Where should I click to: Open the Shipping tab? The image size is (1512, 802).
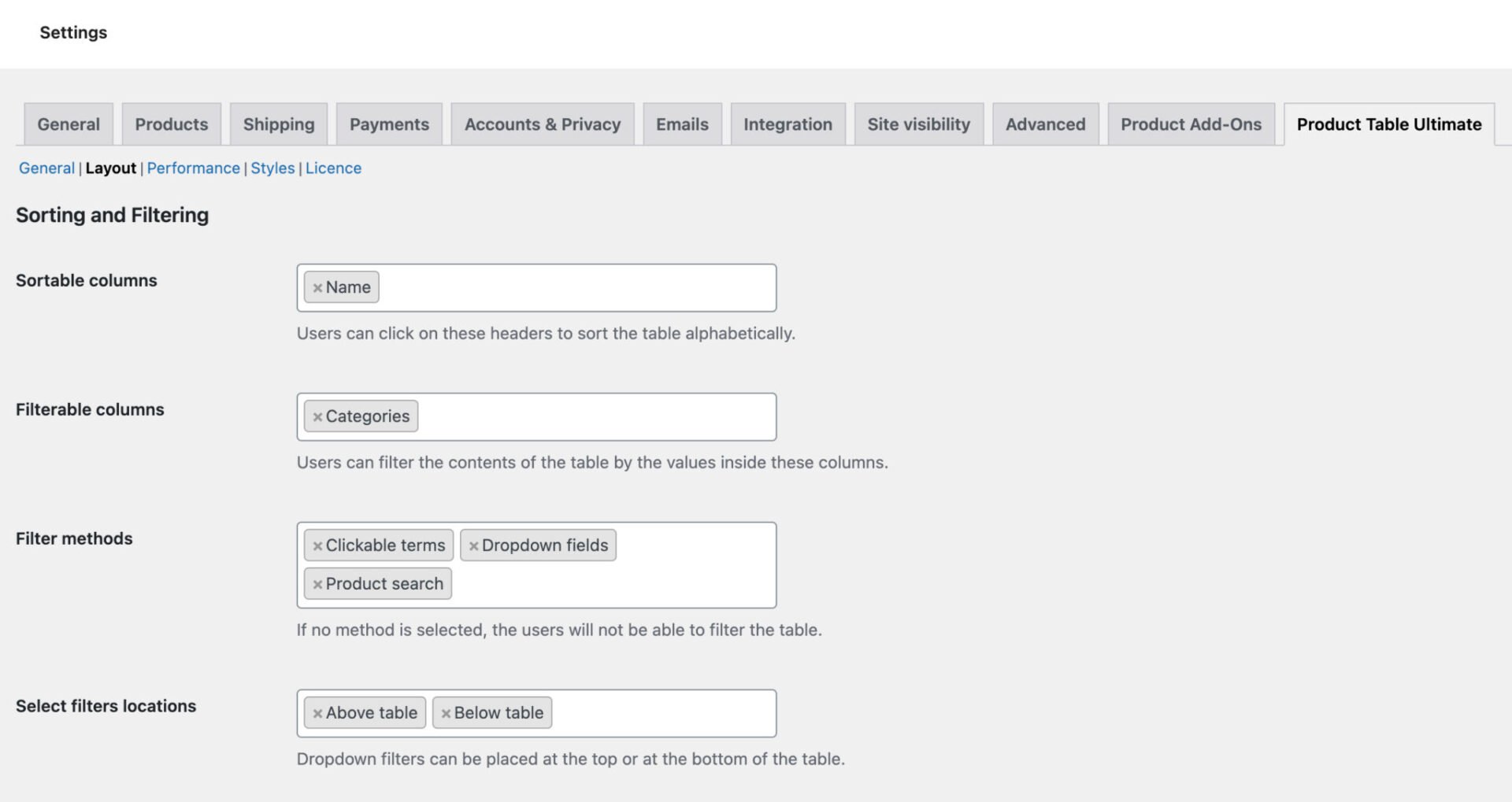click(x=279, y=124)
